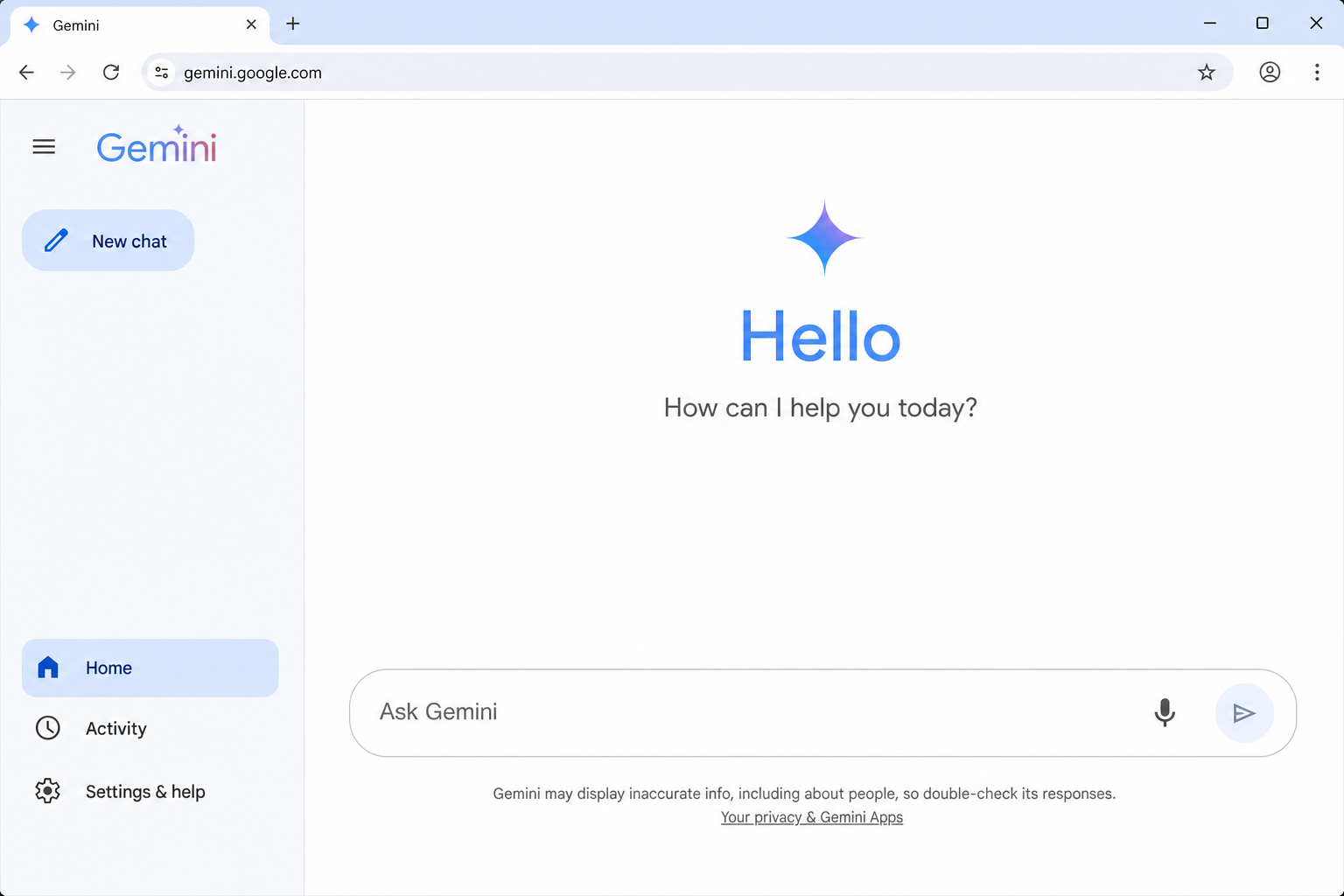Click the pencil icon in New chat
The height and width of the screenshot is (896, 1344).
pyautogui.click(x=57, y=241)
